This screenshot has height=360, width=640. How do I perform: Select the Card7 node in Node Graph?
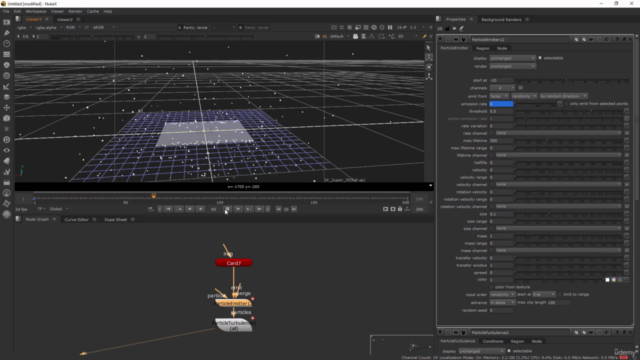point(234,263)
